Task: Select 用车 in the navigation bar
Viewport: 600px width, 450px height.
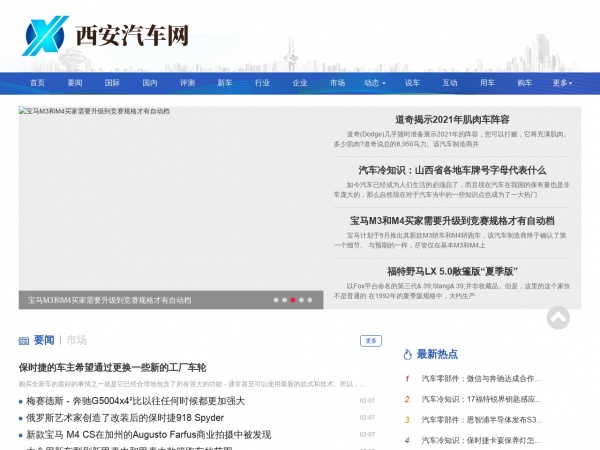Action: click(488, 83)
